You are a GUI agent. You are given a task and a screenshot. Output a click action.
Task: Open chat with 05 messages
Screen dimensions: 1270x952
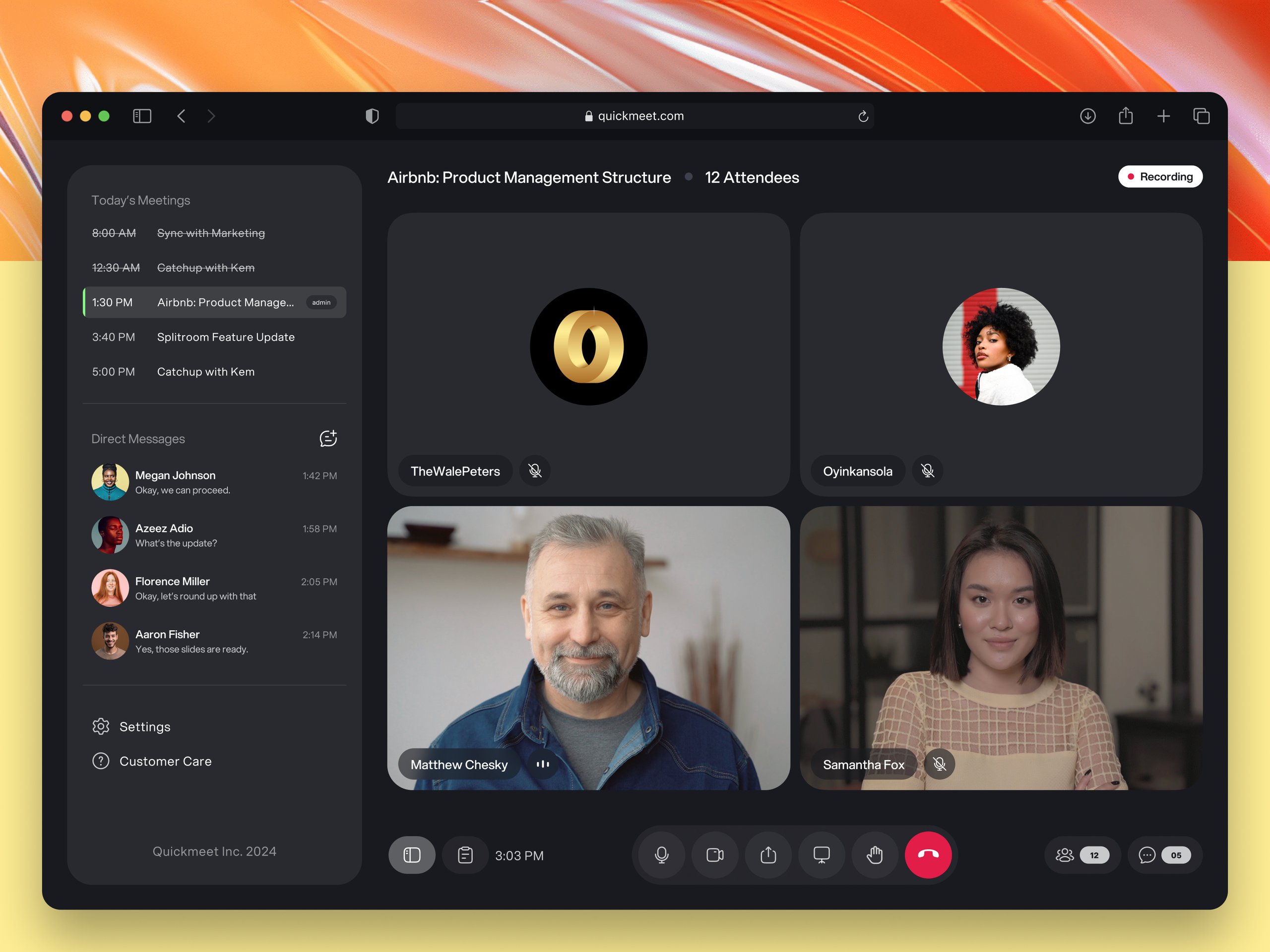point(1164,855)
